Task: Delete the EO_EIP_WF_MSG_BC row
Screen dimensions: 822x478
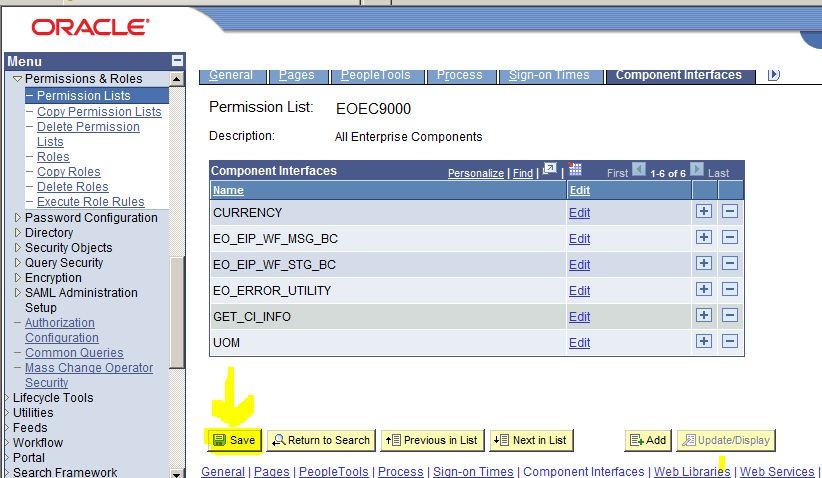Action: click(730, 237)
